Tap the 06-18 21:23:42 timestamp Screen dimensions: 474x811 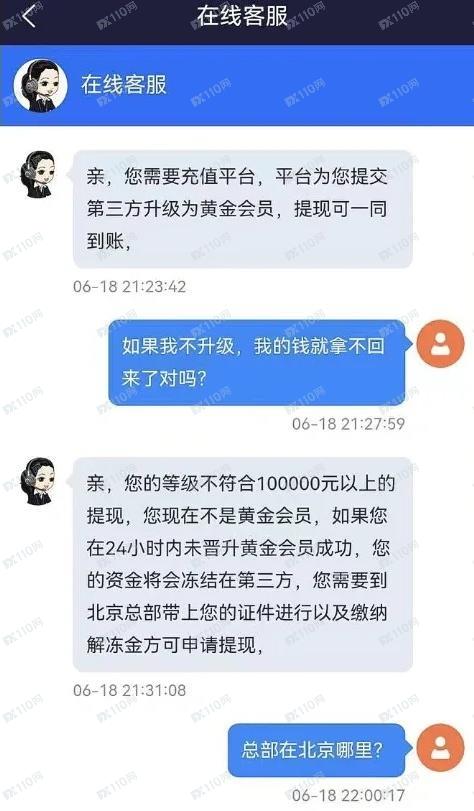point(129,286)
